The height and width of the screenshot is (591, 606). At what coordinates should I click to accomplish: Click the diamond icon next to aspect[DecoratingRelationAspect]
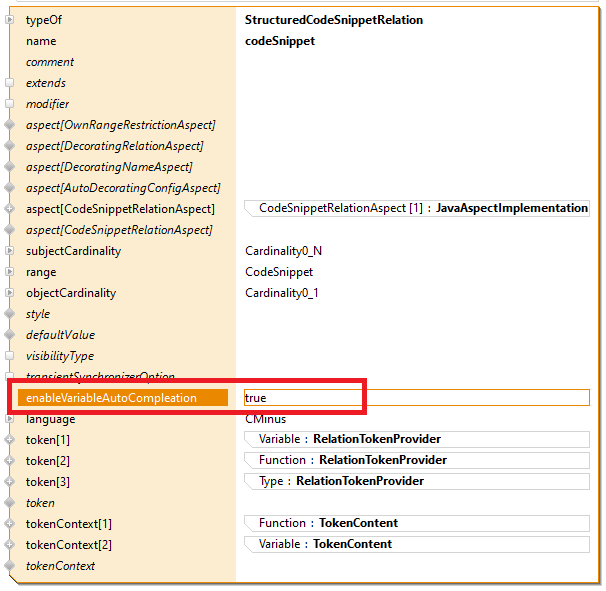[x=10, y=146]
